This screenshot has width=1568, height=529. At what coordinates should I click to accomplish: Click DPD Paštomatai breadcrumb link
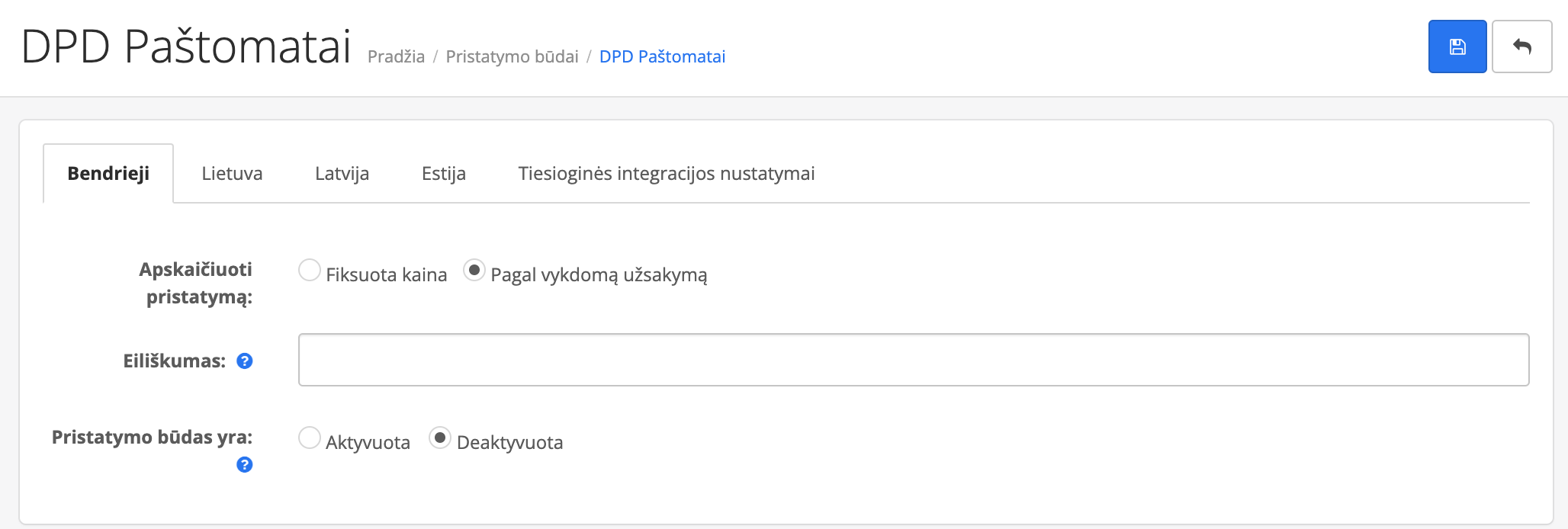[x=662, y=57]
